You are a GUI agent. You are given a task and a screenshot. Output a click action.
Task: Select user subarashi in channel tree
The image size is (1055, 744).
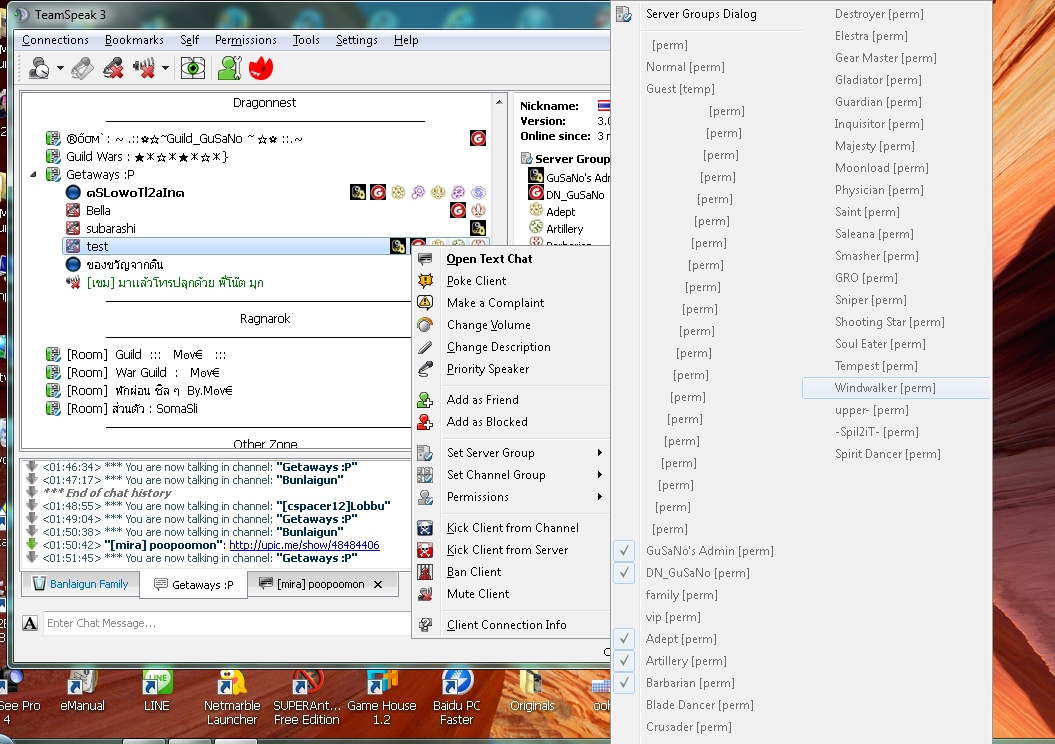click(111, 229)
